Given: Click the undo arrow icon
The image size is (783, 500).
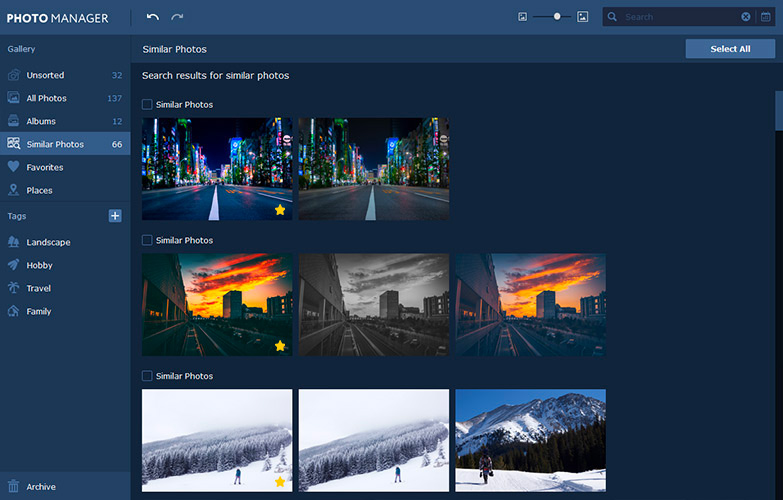Looking at the screenshot, I should (153, 17).
